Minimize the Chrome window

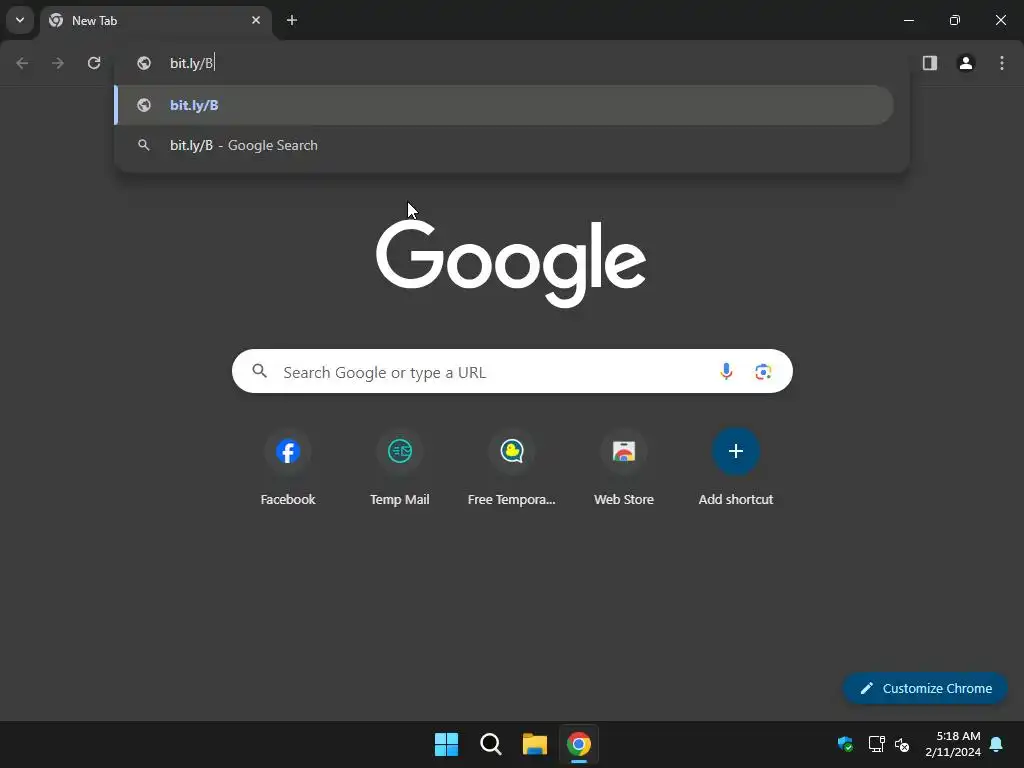tap(908, 20)
